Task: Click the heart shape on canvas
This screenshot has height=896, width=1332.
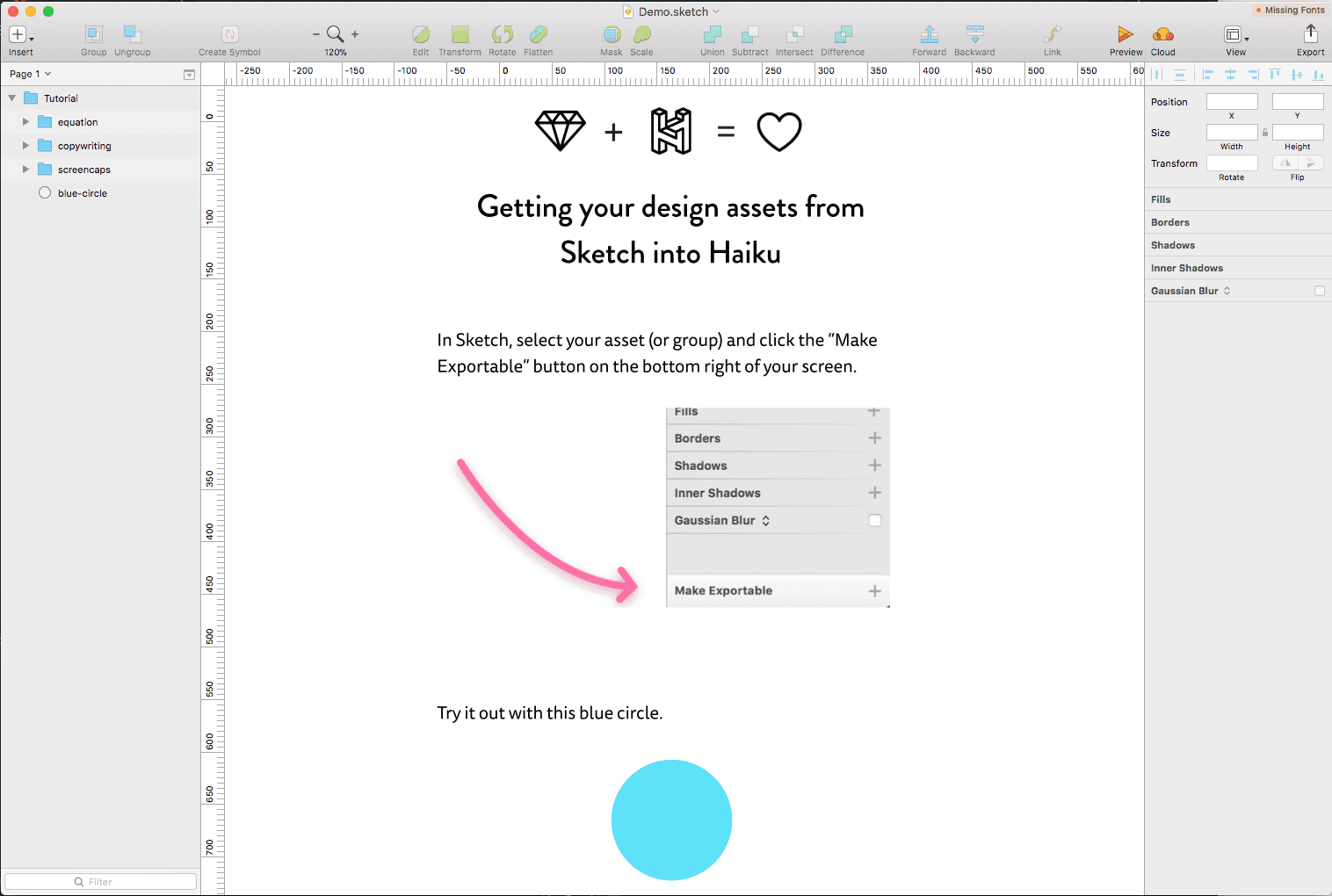Action: click(779, 132)
